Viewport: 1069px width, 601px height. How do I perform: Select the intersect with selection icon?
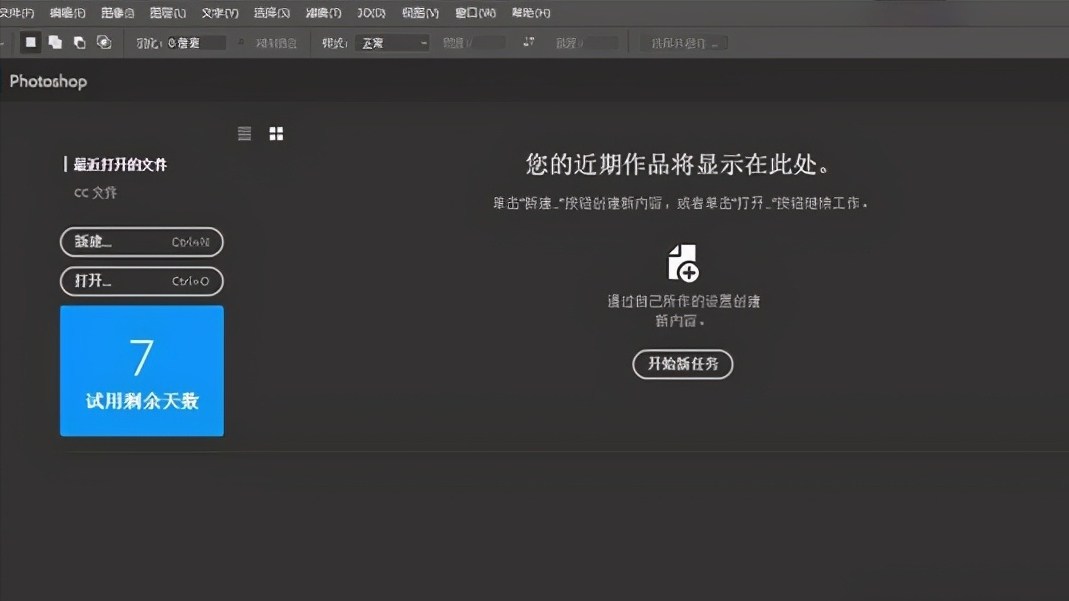102,43
